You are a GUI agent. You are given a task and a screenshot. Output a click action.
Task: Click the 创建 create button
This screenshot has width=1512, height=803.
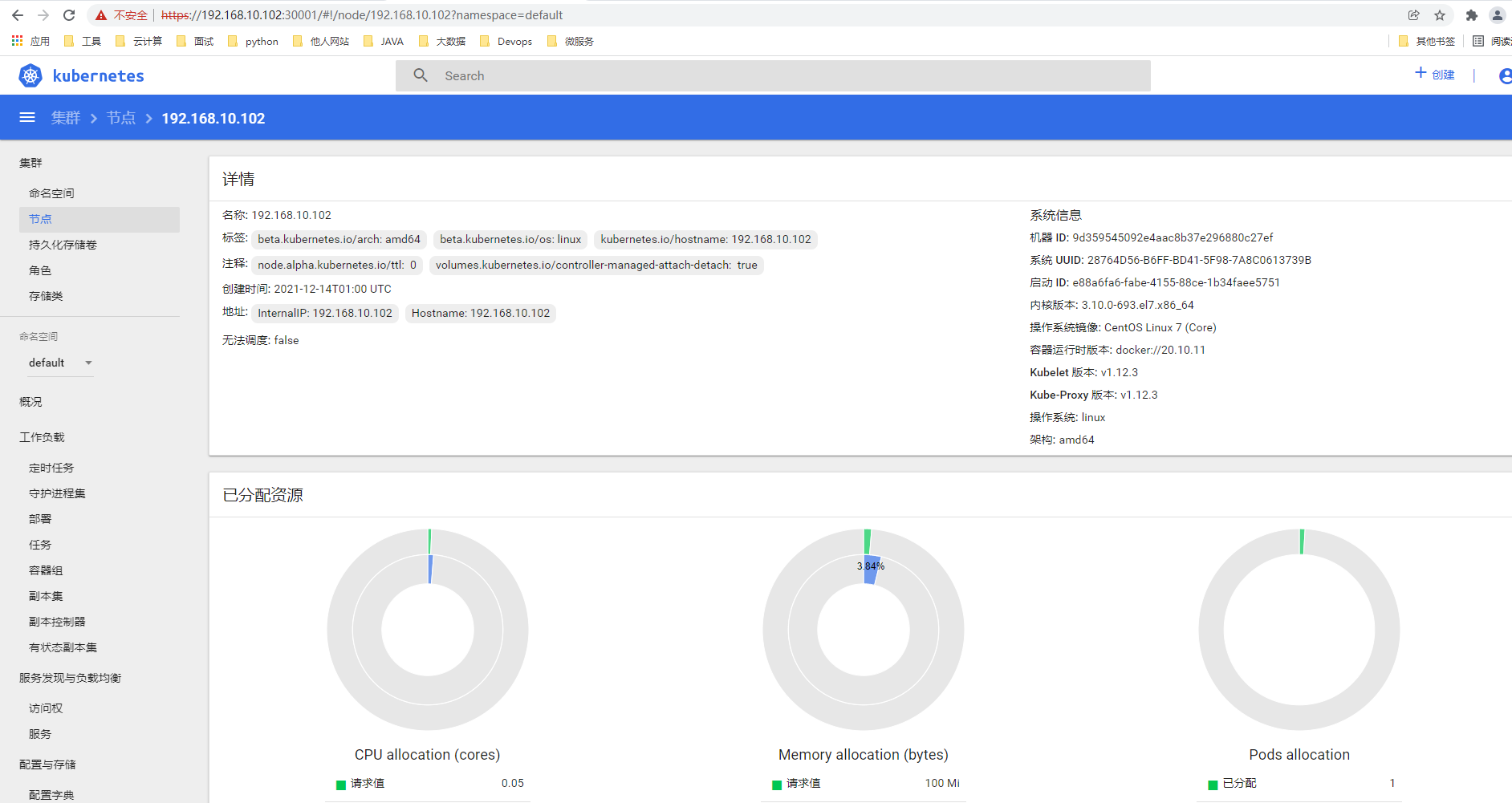(1435, 75)
